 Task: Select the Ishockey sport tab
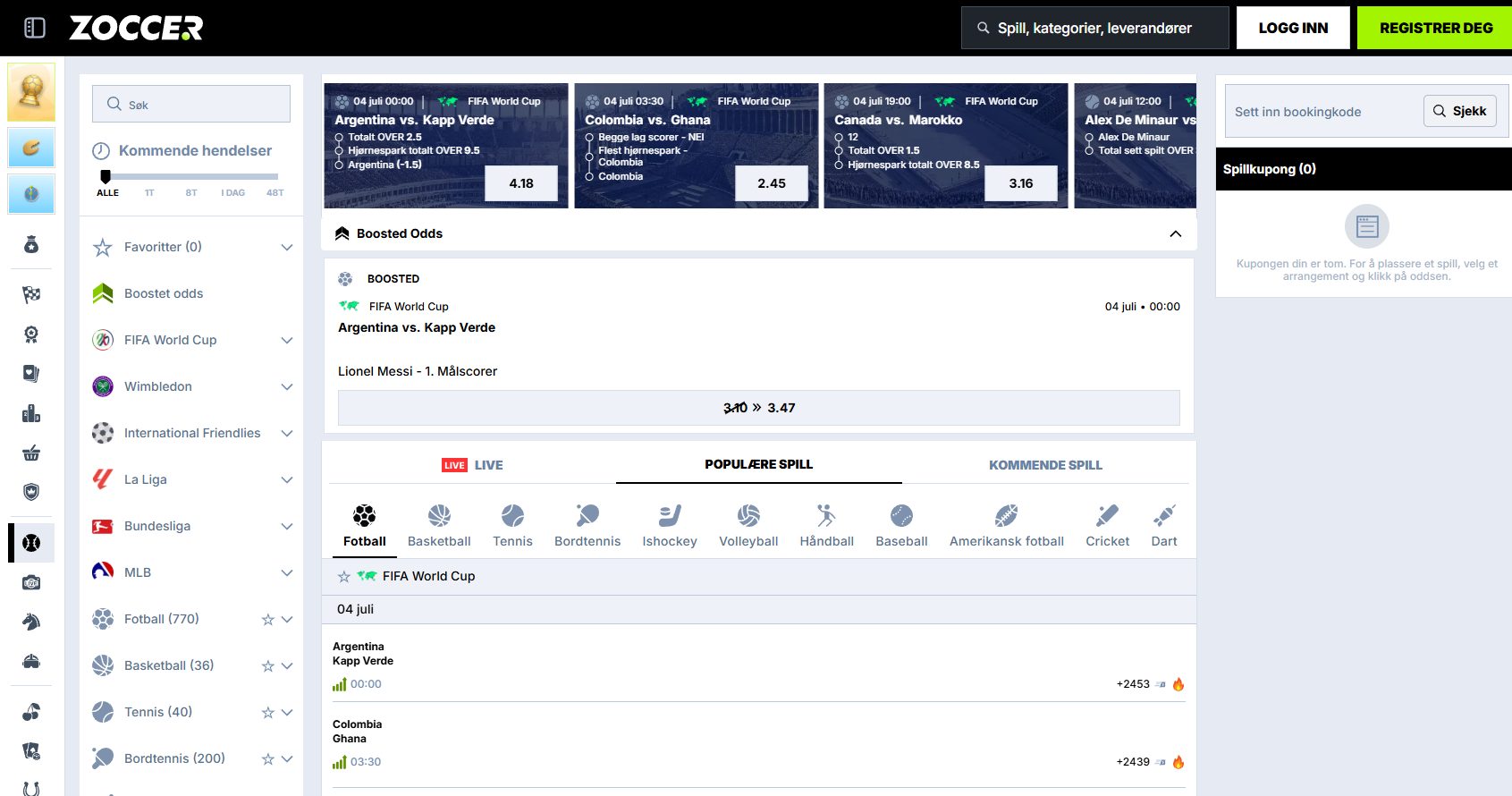tap(670, 526)
